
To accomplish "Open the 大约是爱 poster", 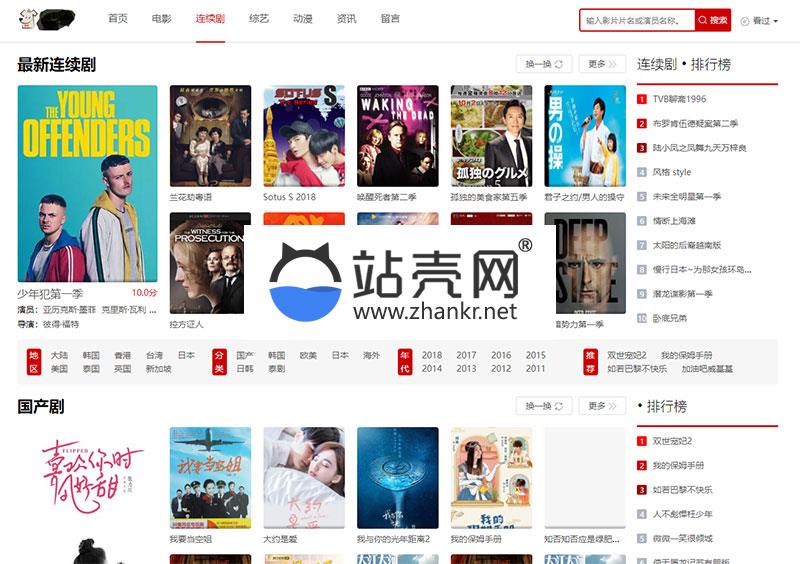I will pyautogui.click(x=304, y=478).
